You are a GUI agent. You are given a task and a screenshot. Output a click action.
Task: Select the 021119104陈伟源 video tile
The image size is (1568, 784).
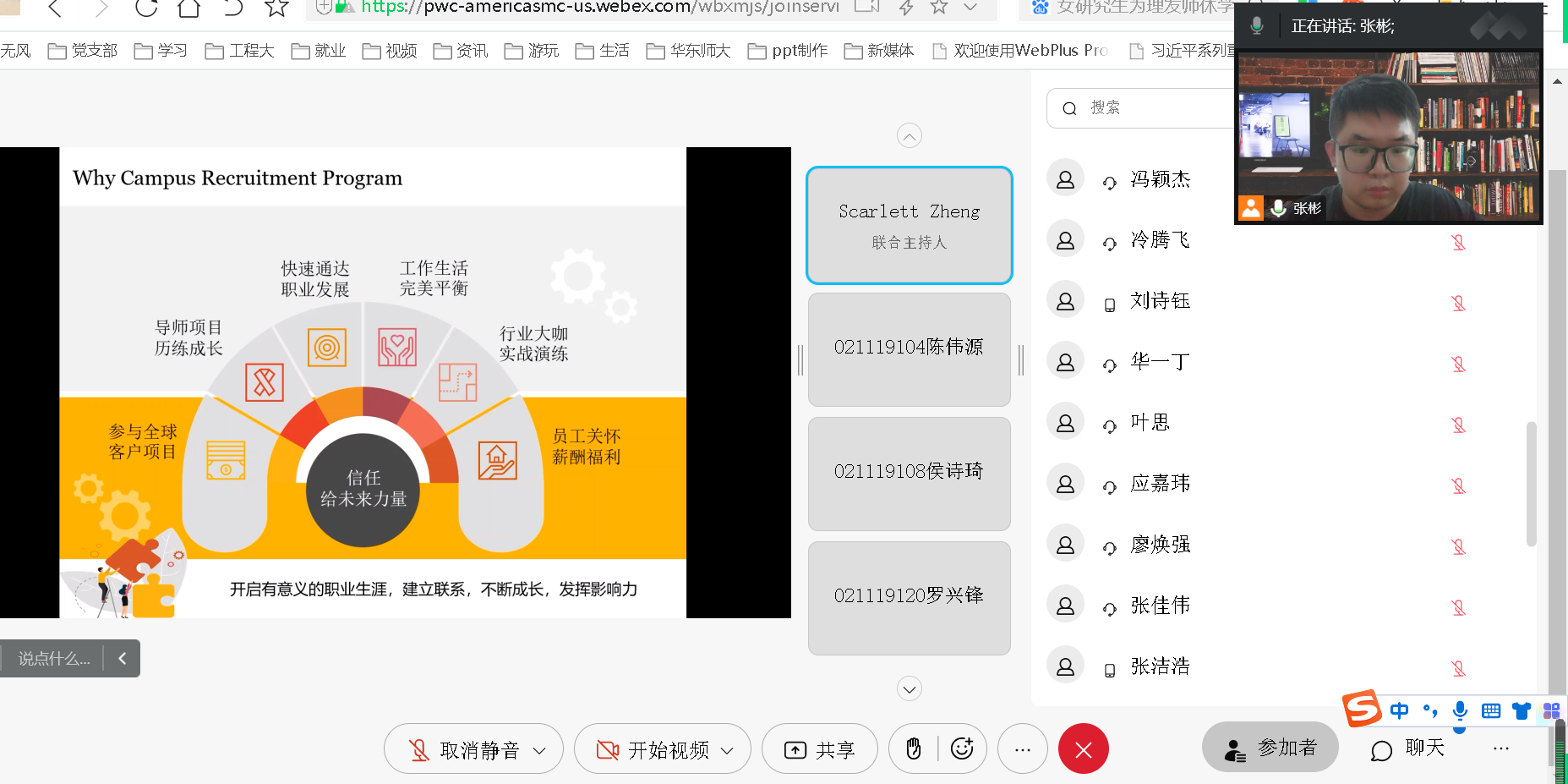[909, 348]
